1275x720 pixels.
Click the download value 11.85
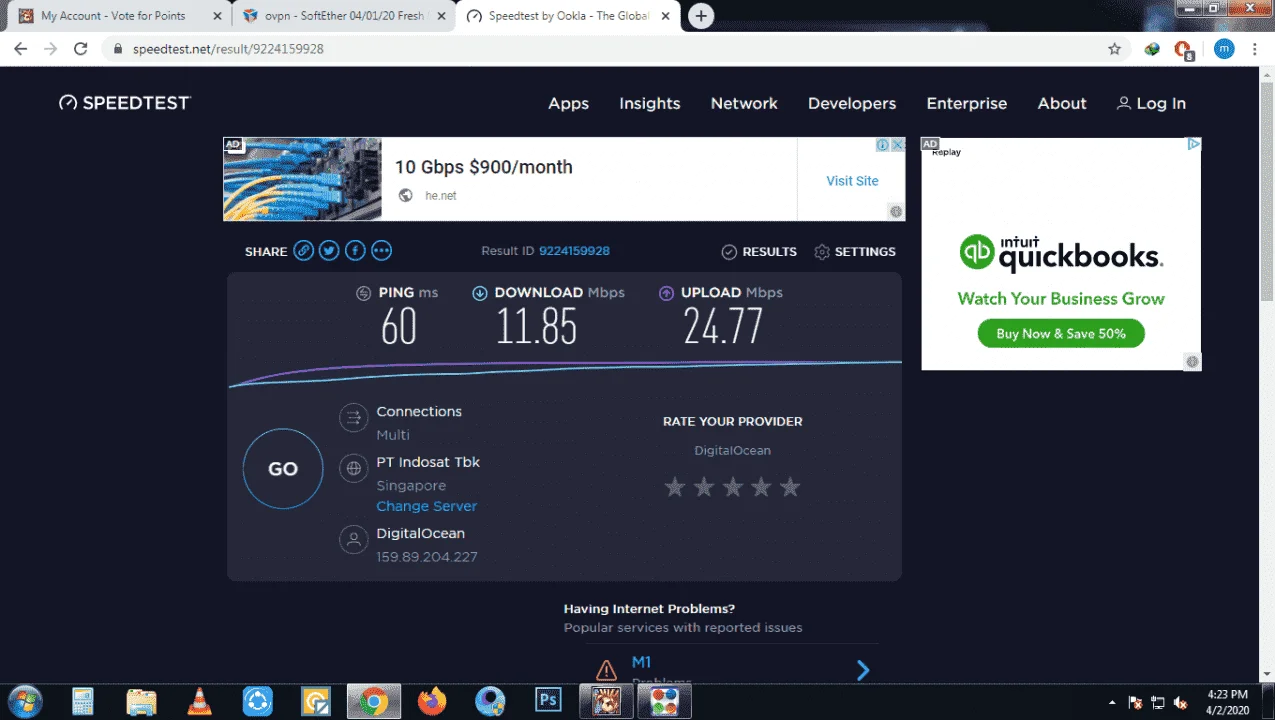pyautogui.click(x=537, y=327)
